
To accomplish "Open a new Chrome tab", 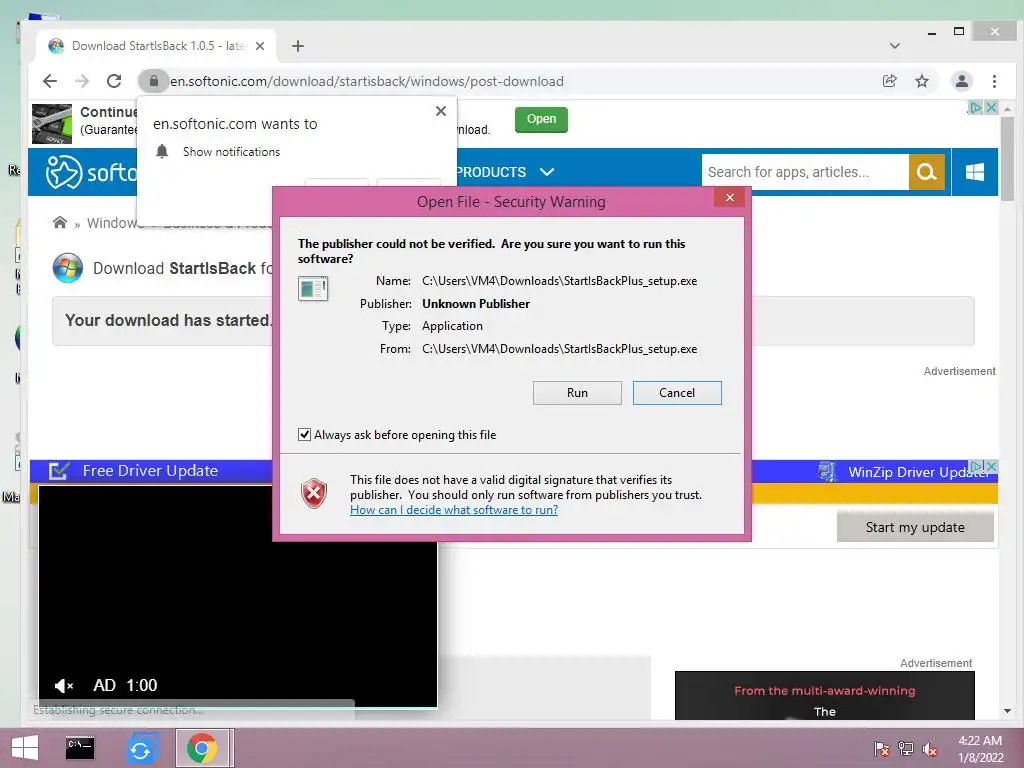I will (298, 46).
